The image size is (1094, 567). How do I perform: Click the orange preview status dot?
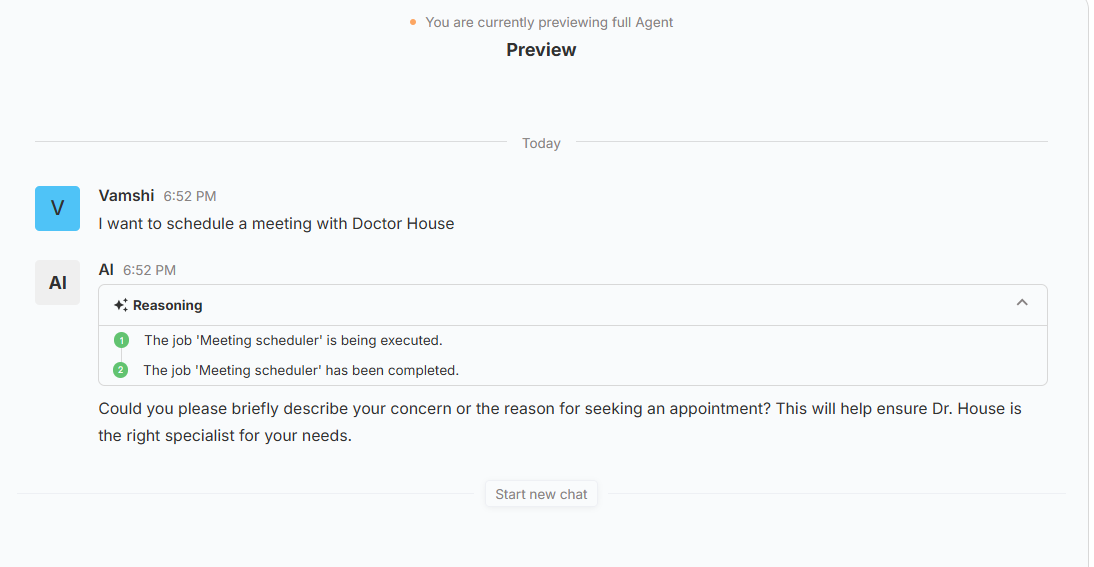(x=413, y=22)
